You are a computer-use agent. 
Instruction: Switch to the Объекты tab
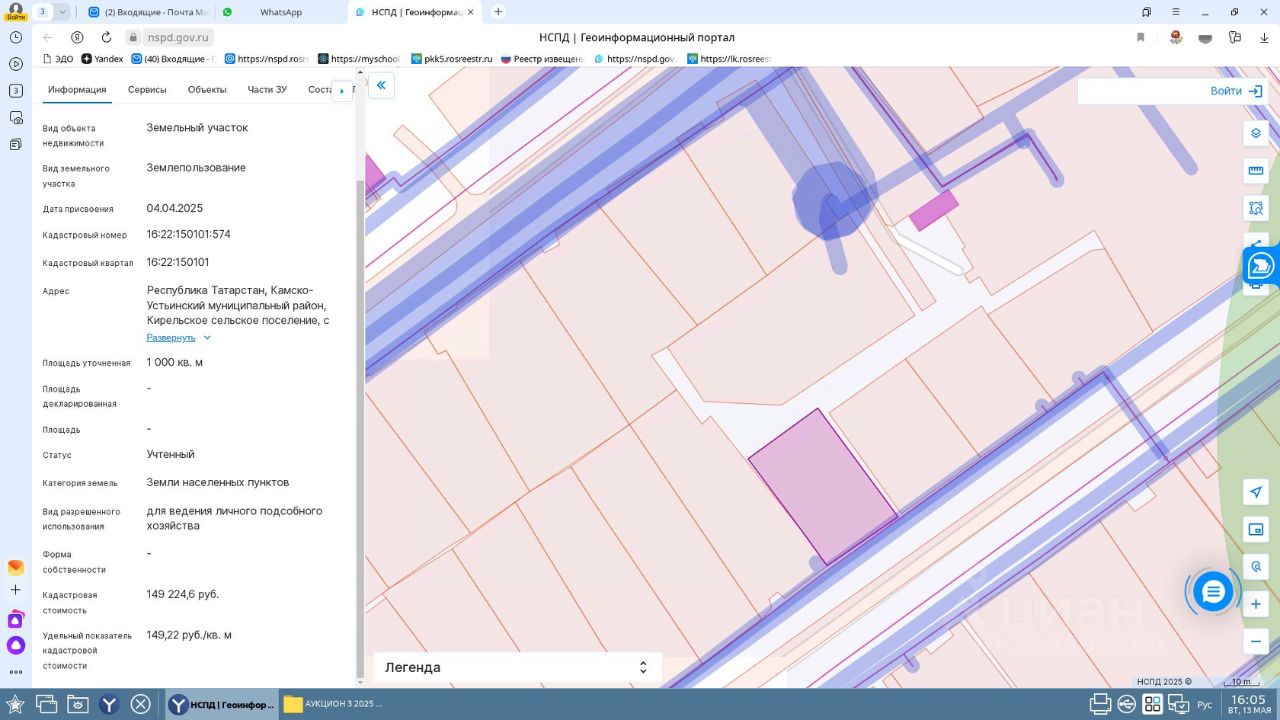207,89
